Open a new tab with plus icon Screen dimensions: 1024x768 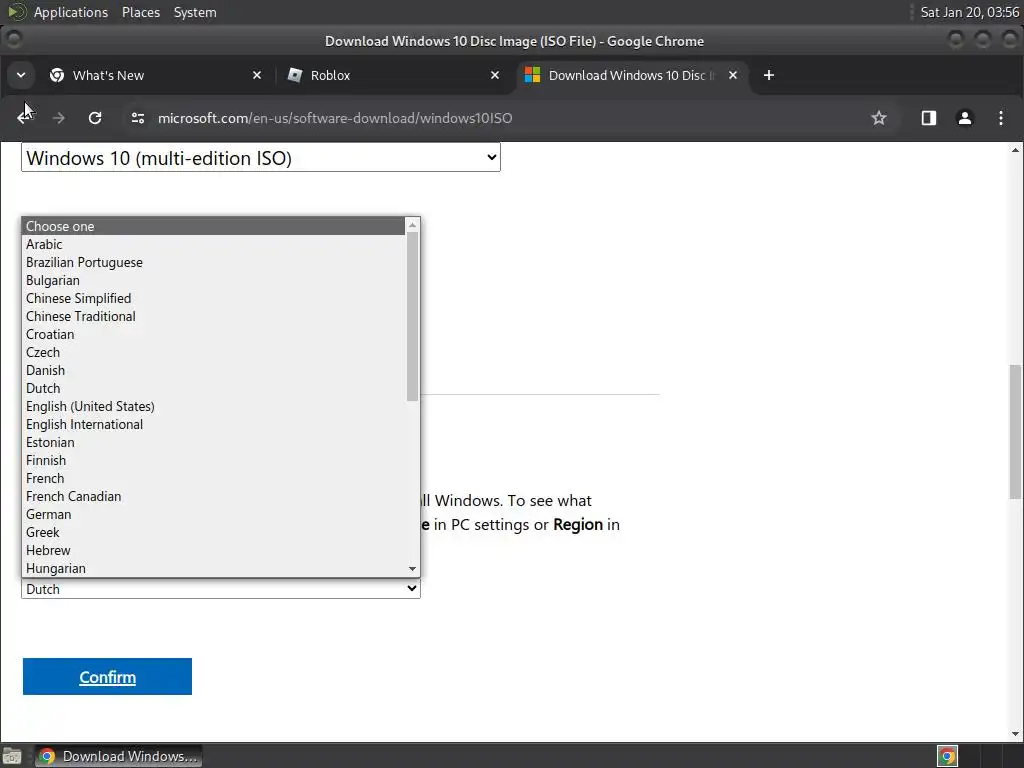pos(769,75)
